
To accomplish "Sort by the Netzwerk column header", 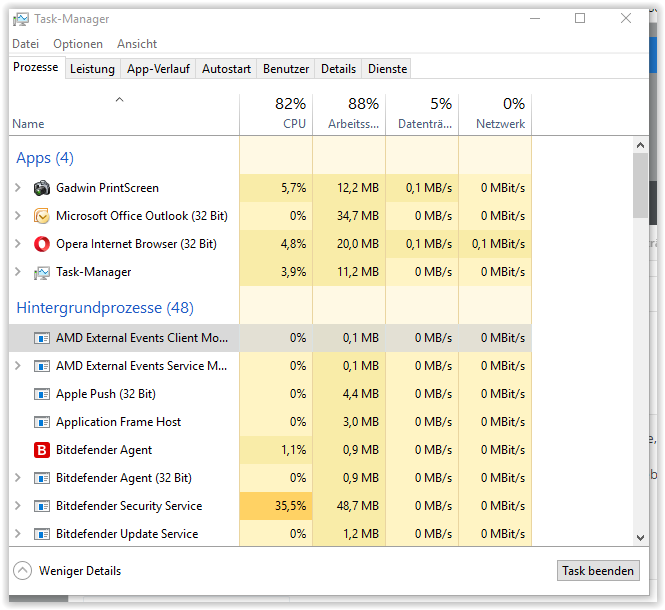I will (495, 115).
